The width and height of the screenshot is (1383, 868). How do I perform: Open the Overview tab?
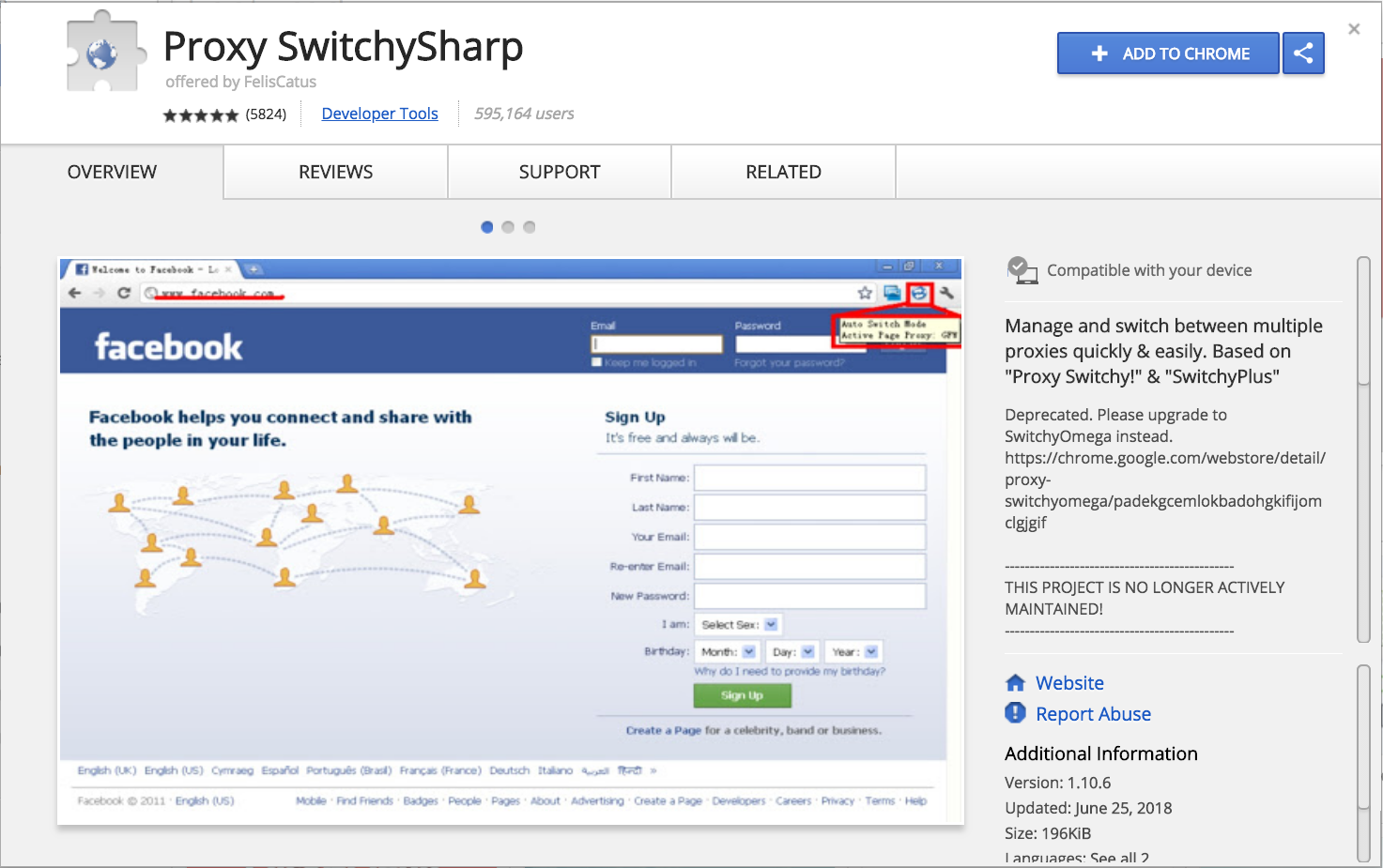click(112, 172)
